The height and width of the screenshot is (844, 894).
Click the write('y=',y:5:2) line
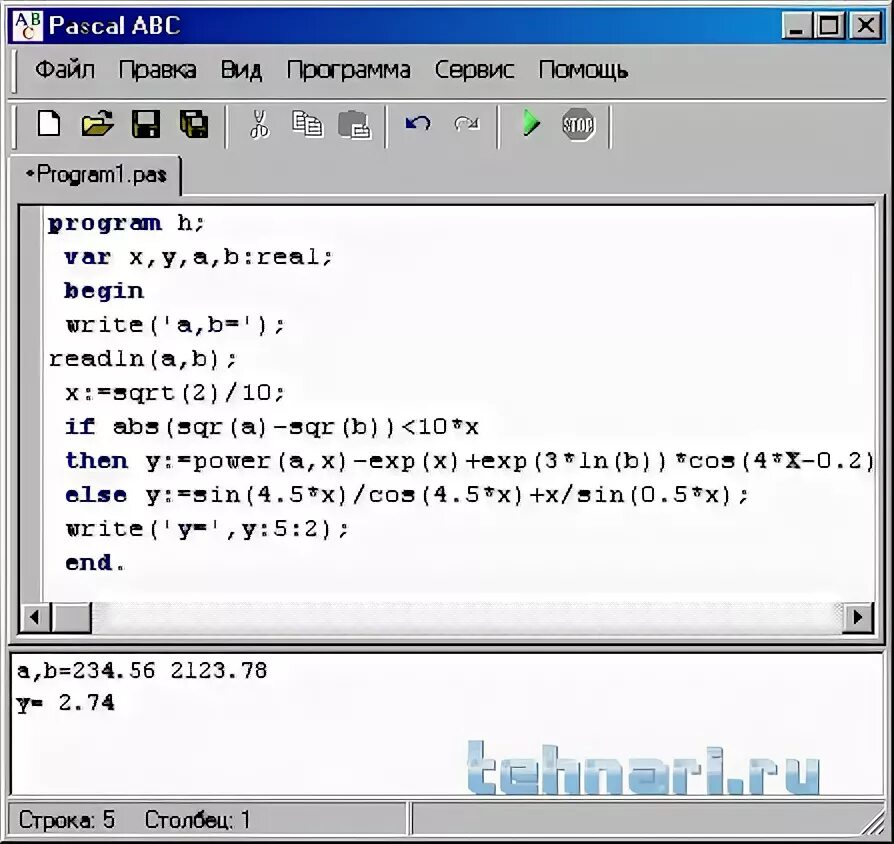[206, 529]
